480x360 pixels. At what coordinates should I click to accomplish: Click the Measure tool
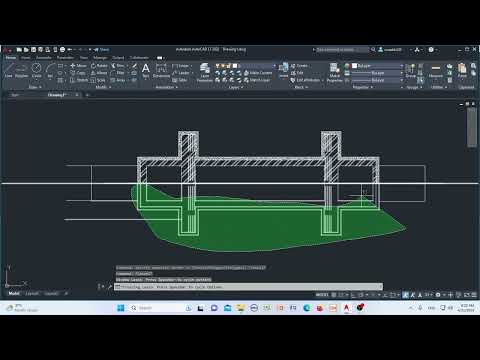(x=436, y=71)
